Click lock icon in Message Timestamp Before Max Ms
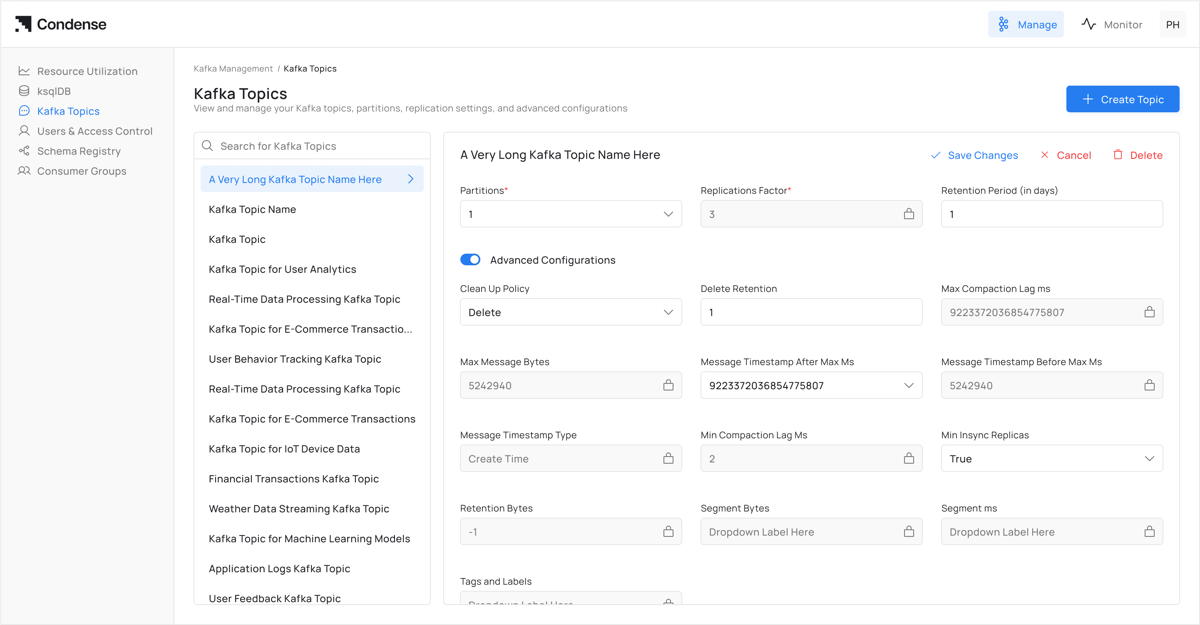Viewport: 1200px width, 625px height. point(1149,385)
